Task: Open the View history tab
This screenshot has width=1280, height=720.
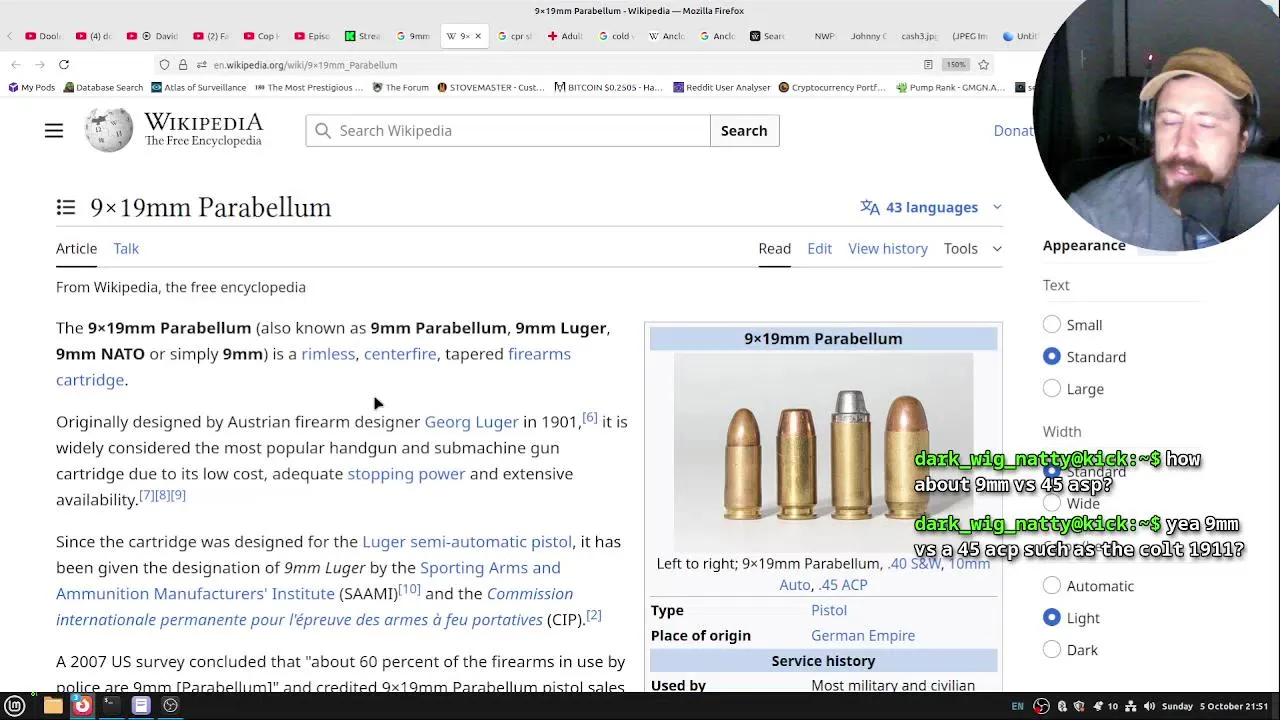Action: coord(888,248)
